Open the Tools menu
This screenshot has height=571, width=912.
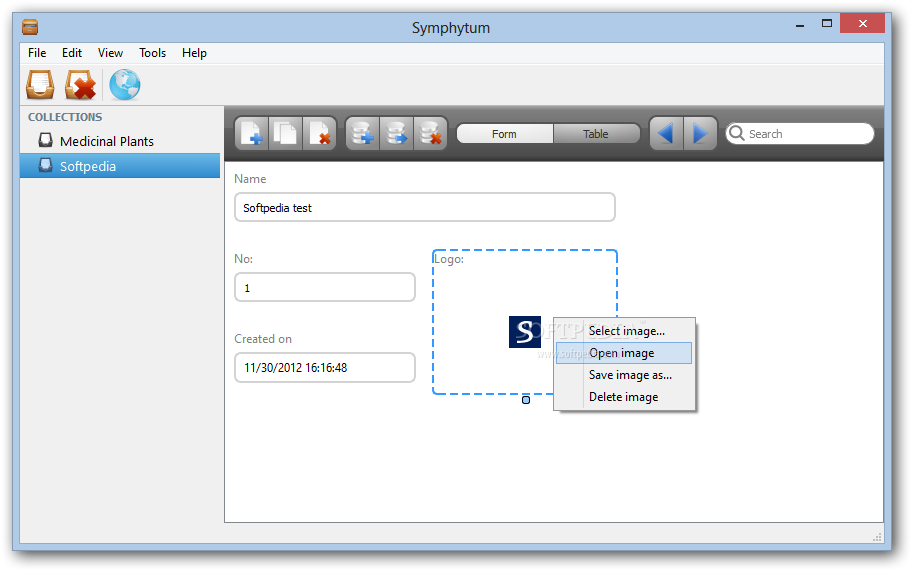[152, 53]
